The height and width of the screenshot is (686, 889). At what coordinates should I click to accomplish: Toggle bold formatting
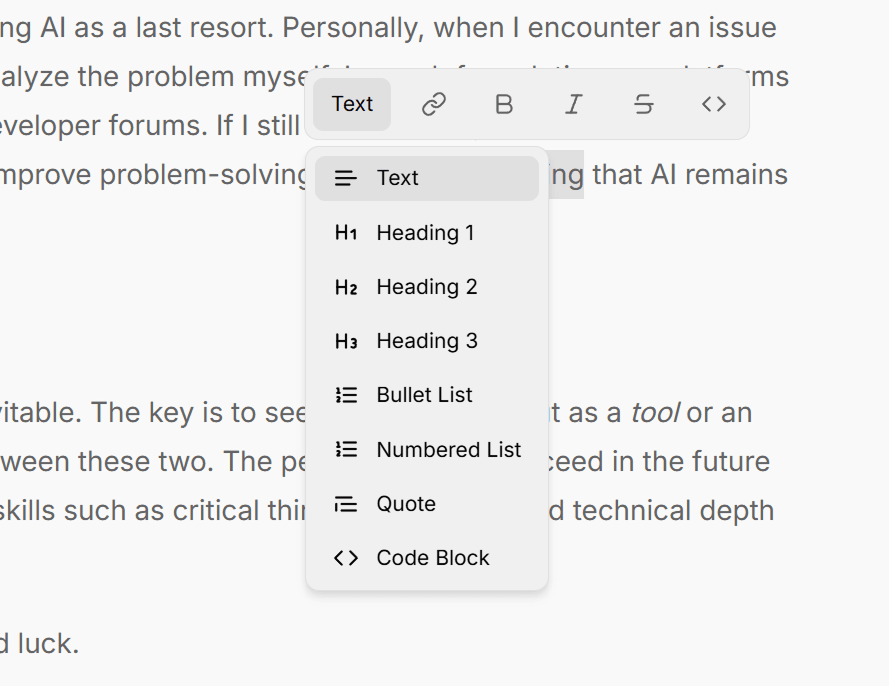point(504,104)
